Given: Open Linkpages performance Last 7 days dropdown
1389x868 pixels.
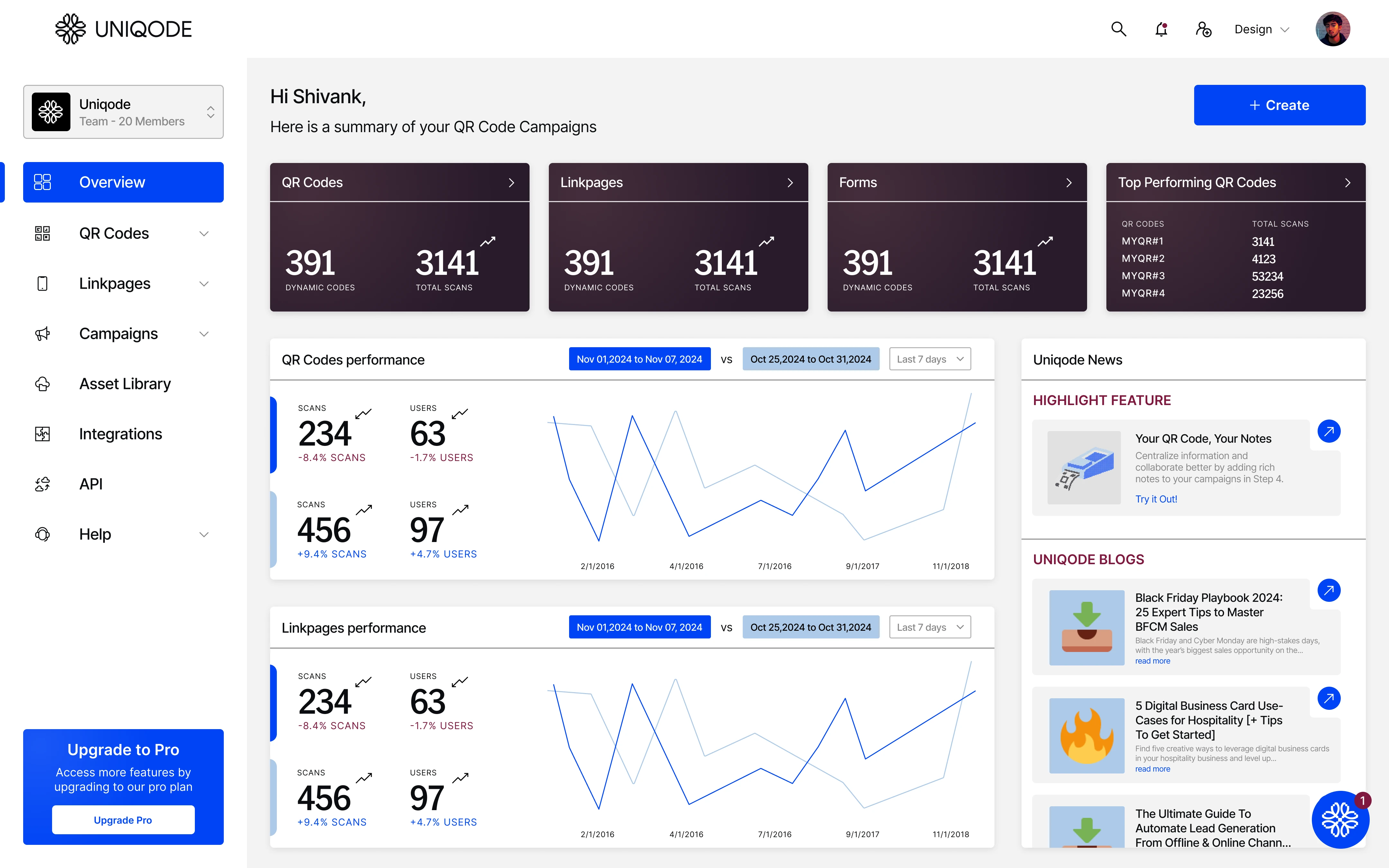Looking at the screenshot, I should 930,627.
